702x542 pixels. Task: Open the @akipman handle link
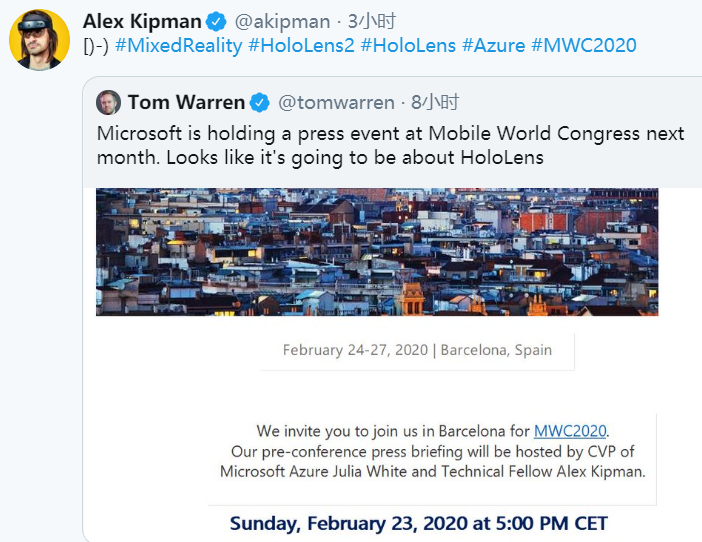pos(281,21)
